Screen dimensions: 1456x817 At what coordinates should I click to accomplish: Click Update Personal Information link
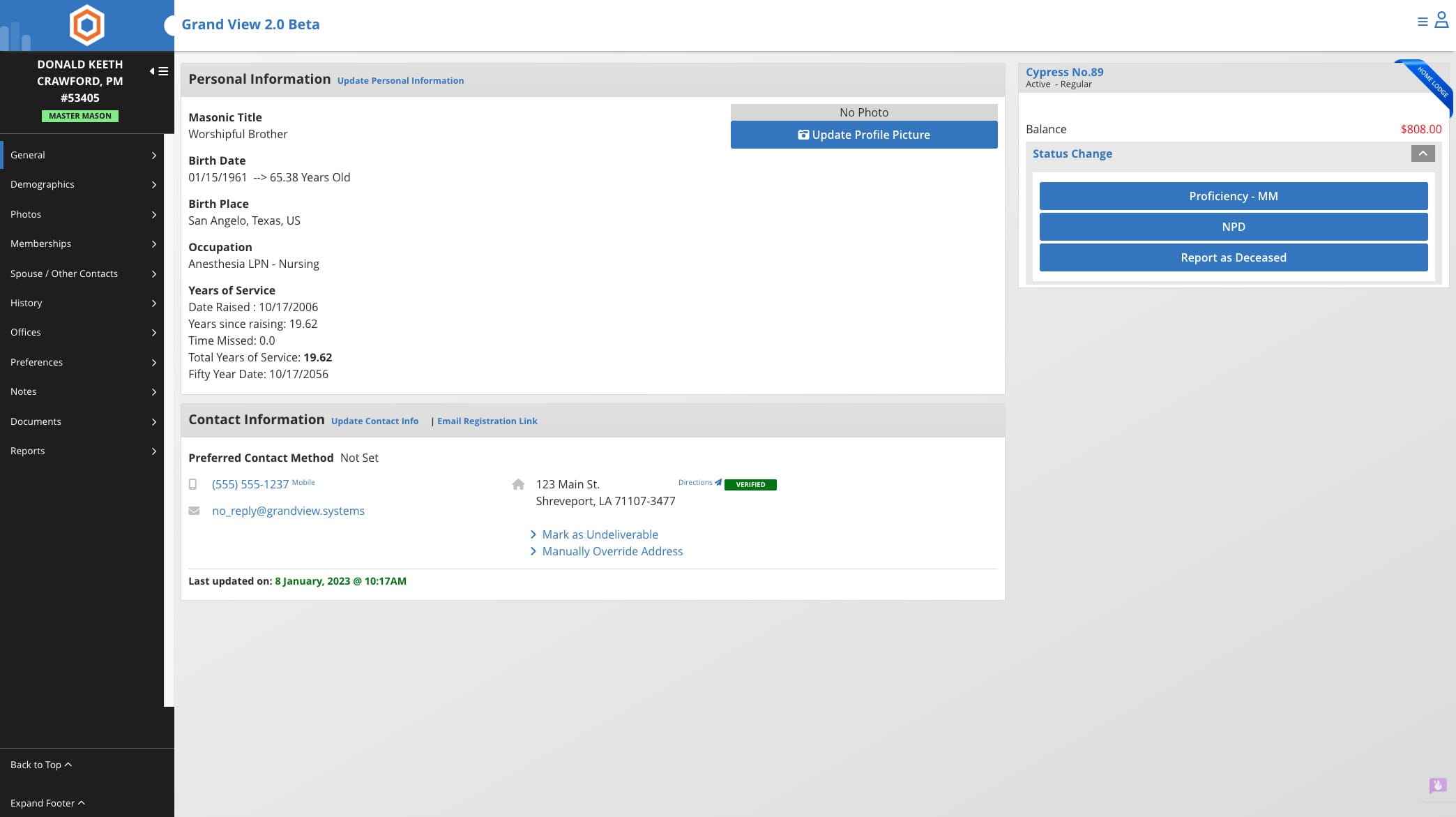coord(400,81)
